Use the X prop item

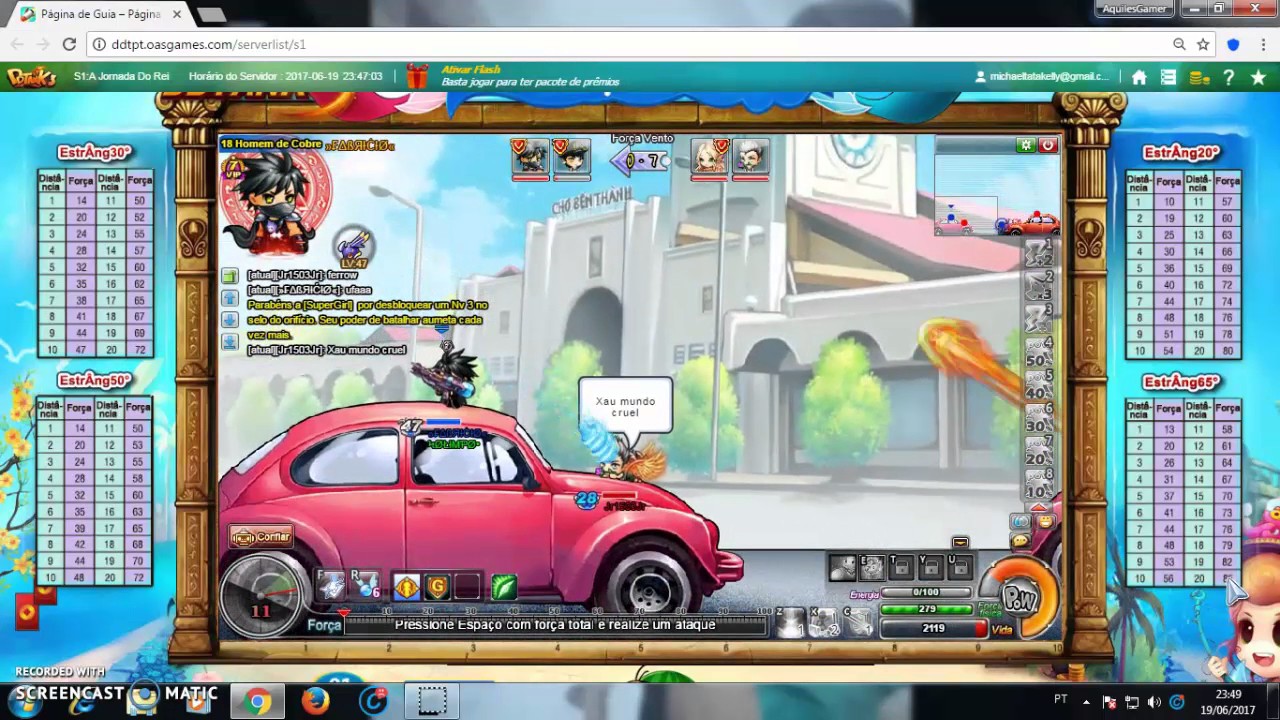click(824, 623)
